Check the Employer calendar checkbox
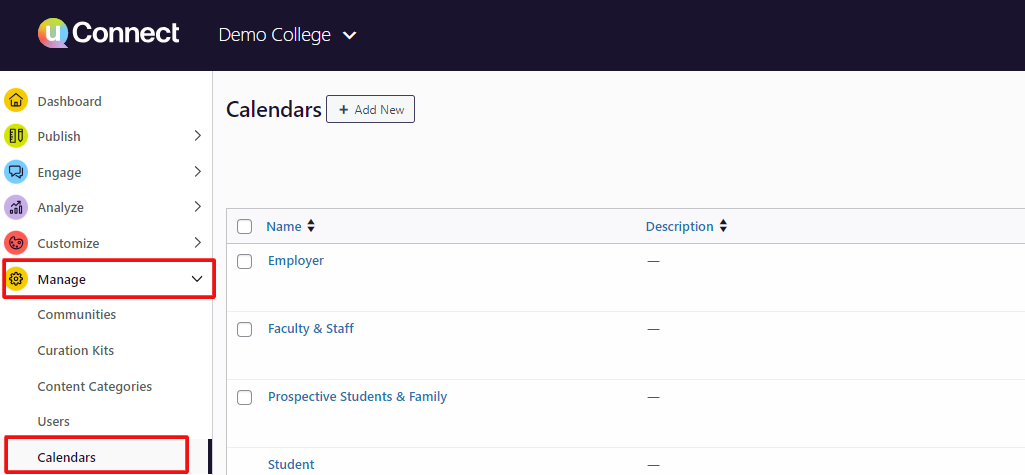1025x475 pixels. (x=244, y=262)
